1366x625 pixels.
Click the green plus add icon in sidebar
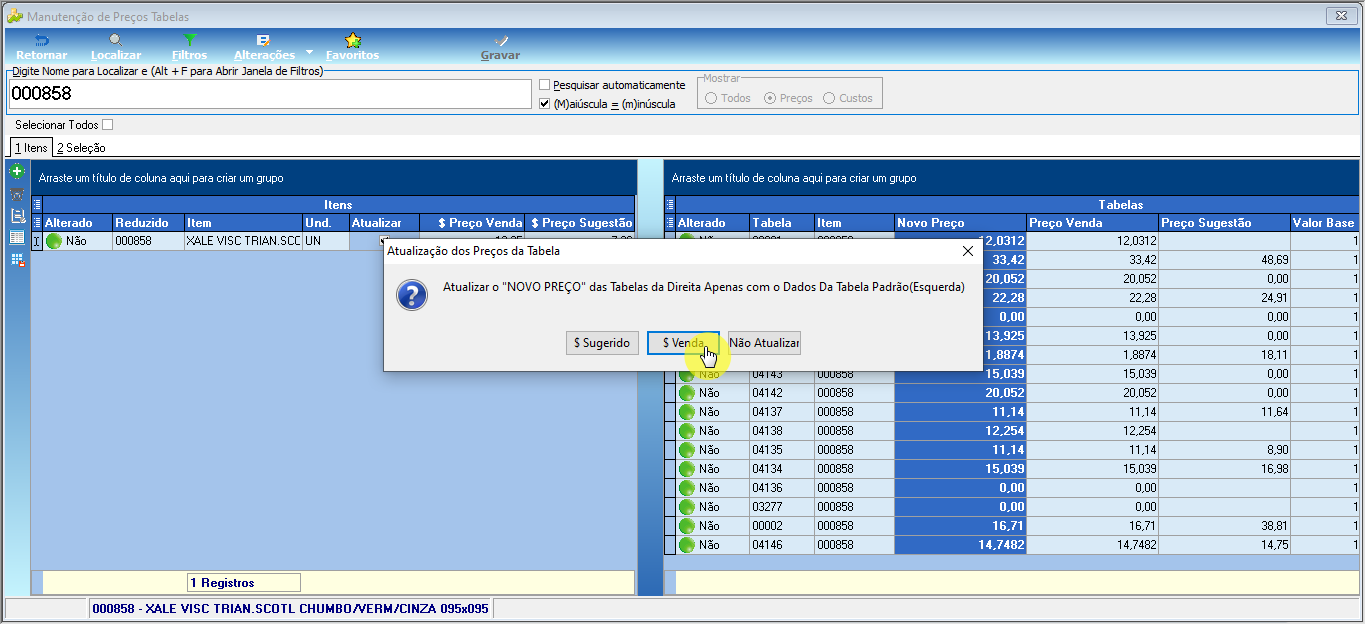[17, 172]
